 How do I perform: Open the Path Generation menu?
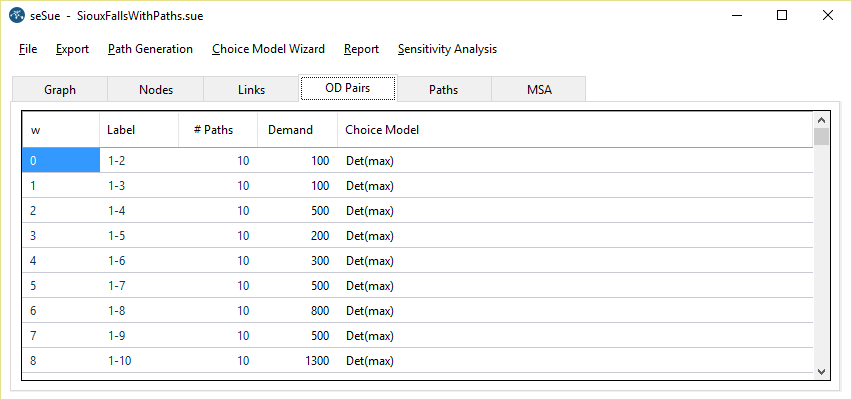tap(150, 49)
